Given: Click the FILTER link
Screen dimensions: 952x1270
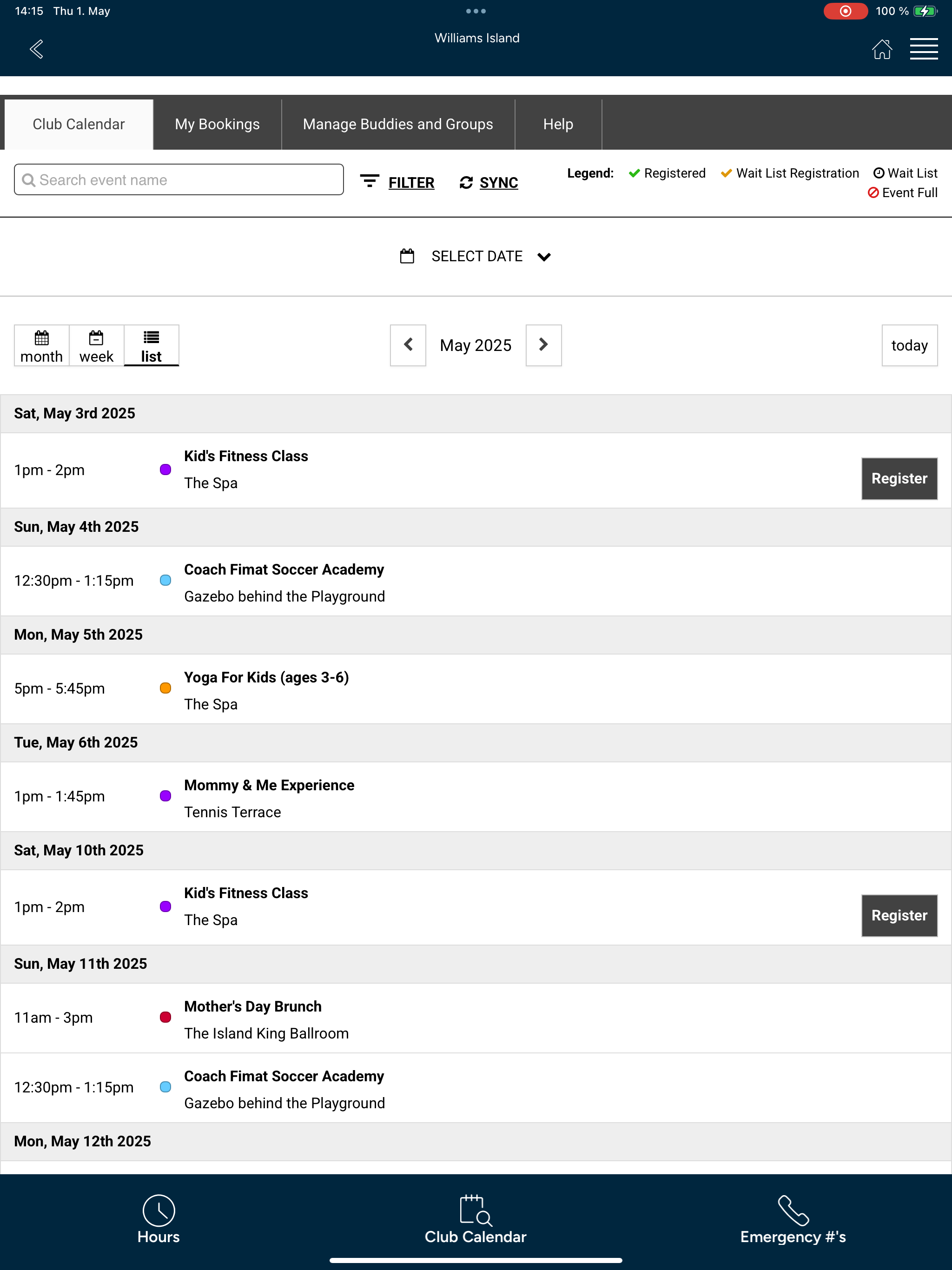Looking at the screenshot, I should pos(411,183).
